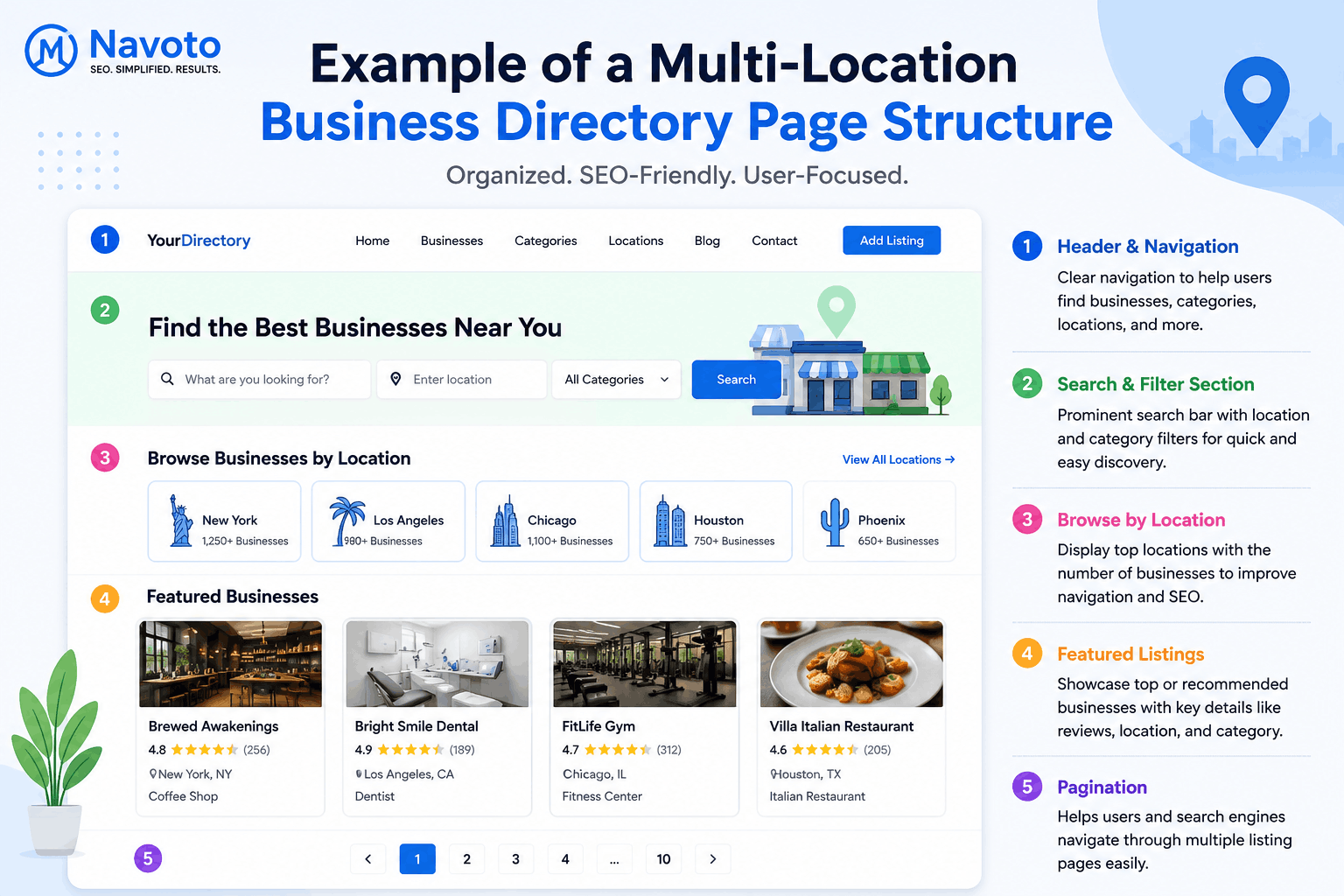Click the Villa Italian Restaurant business name
Viewport: 1344px width, 896px height.
pyautogui.click(x=842, y=726)
